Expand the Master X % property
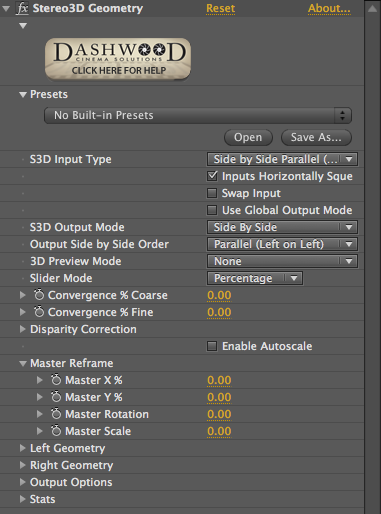Screen dimensions: 381x514 point(39,380)
